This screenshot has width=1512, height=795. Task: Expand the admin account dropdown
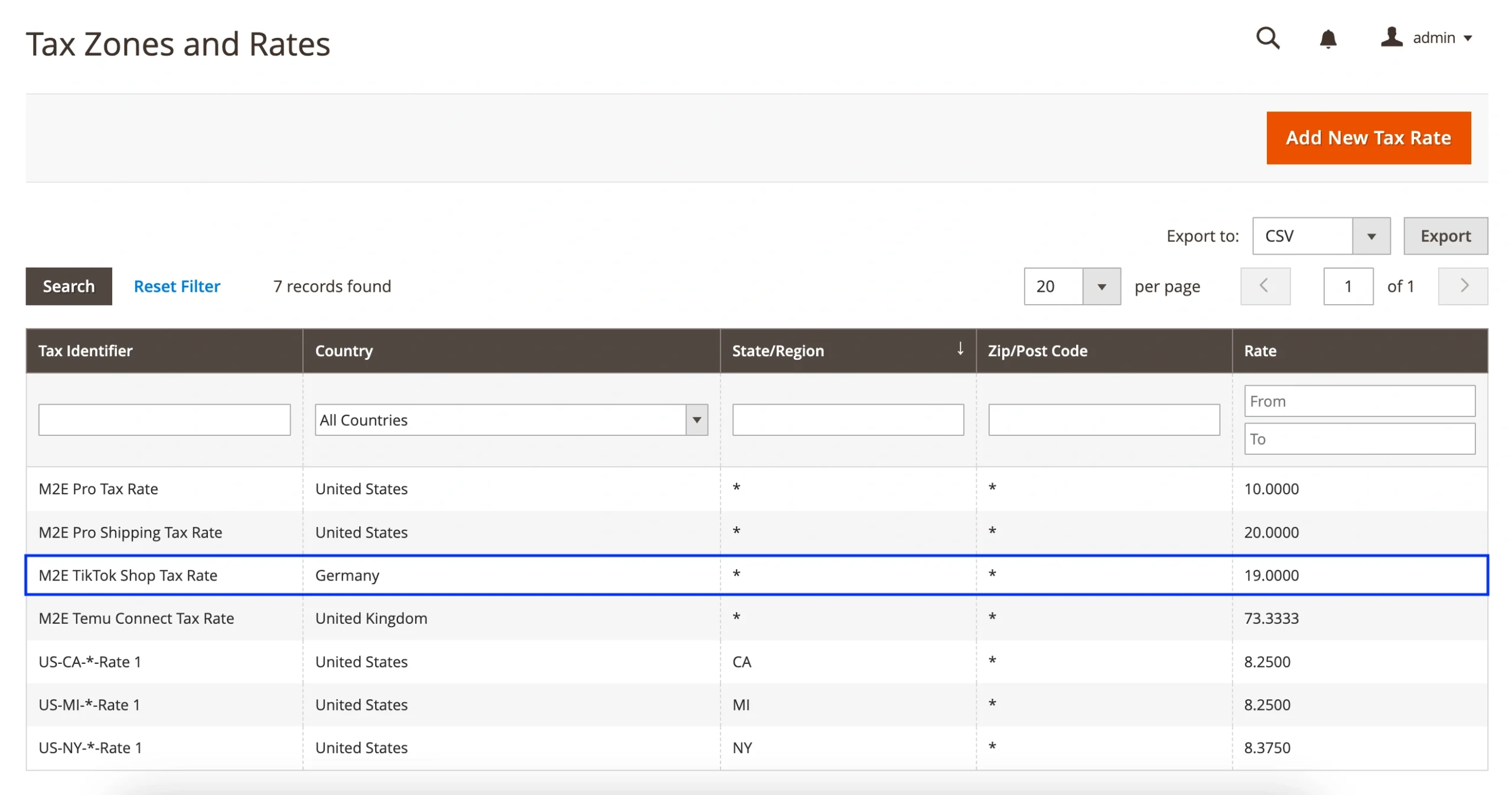coord(1467,38)
